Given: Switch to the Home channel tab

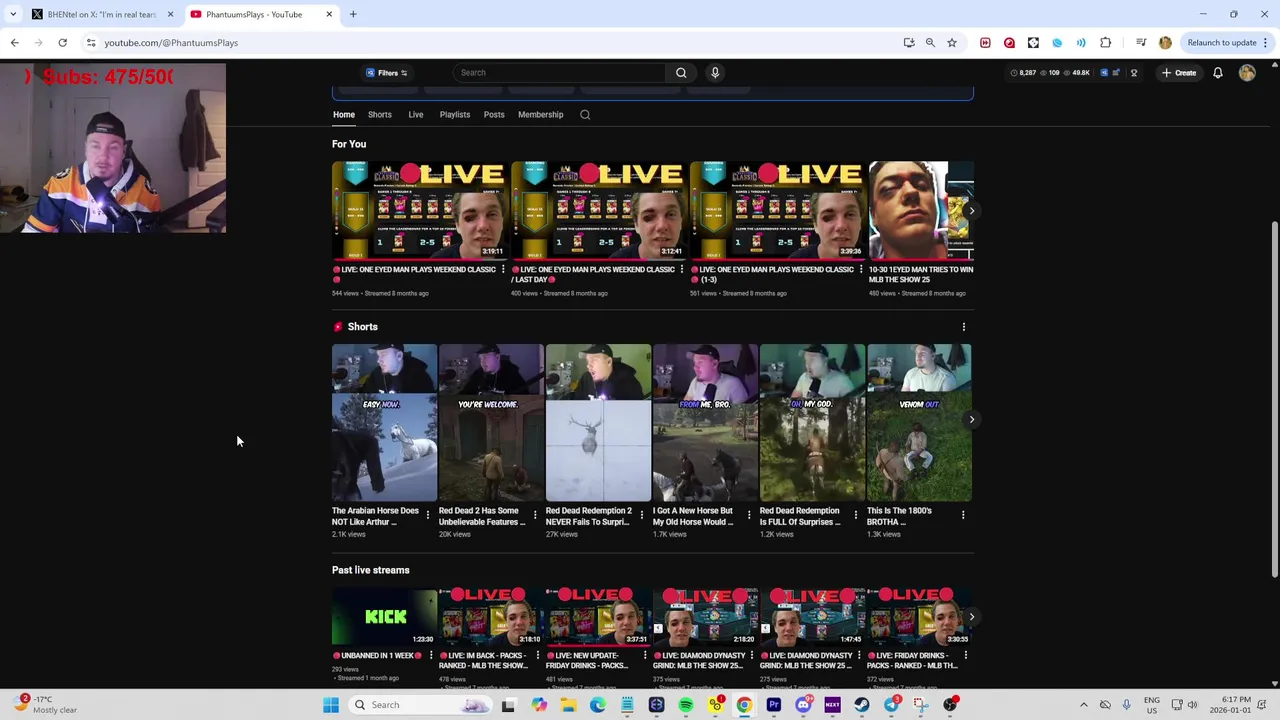Looking at the screenshot, I should coord(344,115).
